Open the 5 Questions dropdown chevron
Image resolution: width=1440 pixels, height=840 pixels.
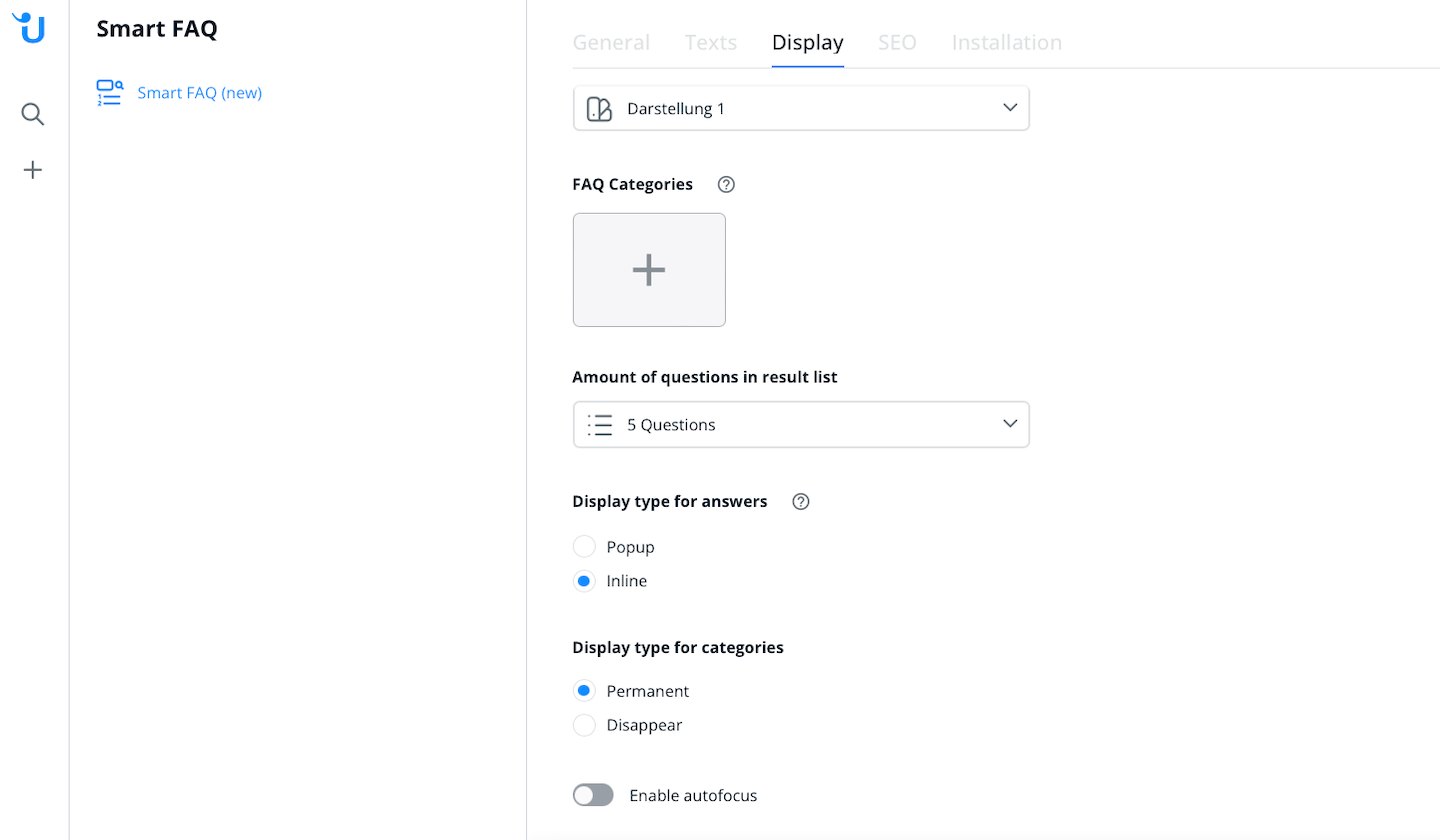point(1009,424)
